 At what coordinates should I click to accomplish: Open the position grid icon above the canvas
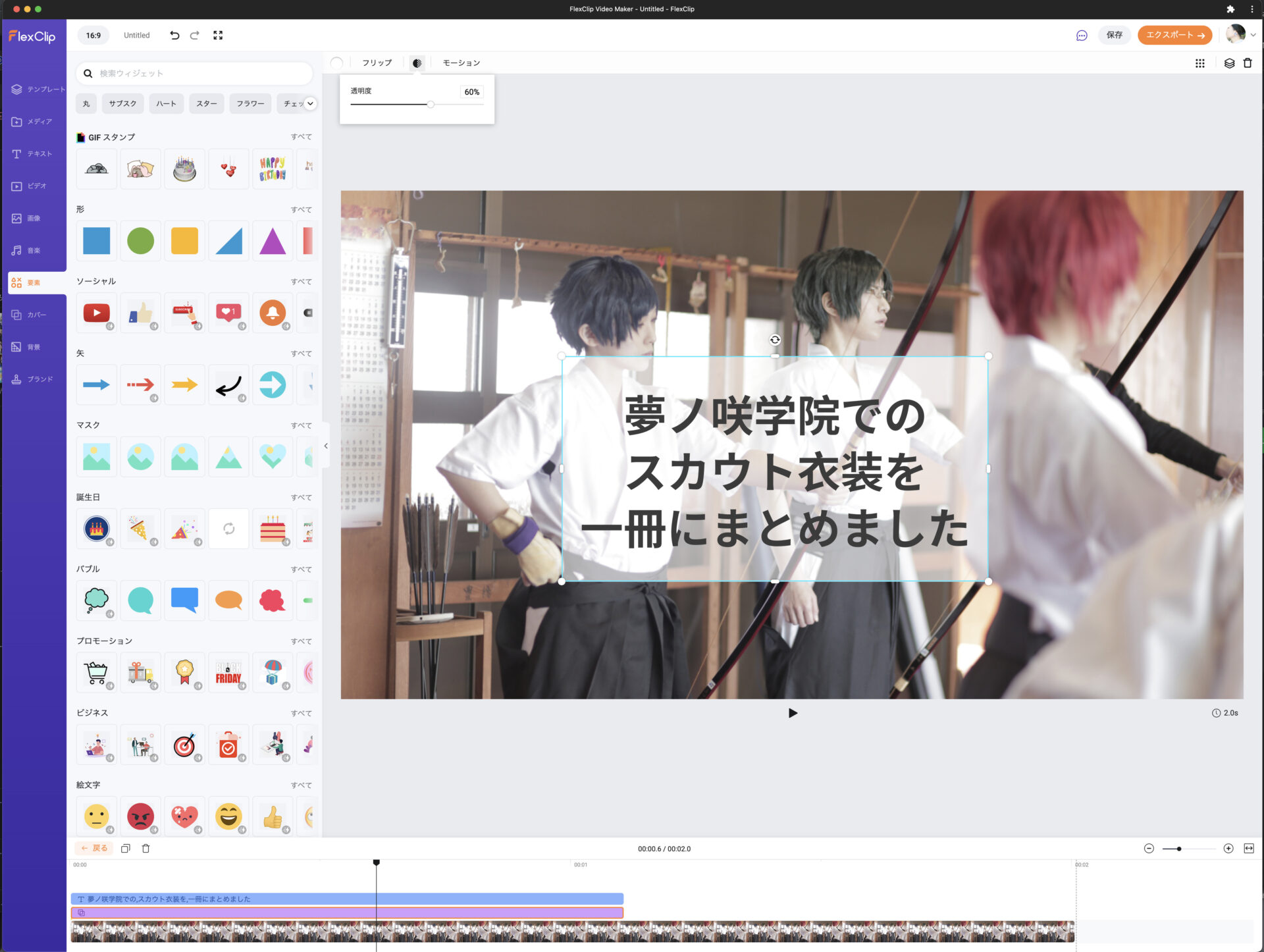pos(1201,63)
